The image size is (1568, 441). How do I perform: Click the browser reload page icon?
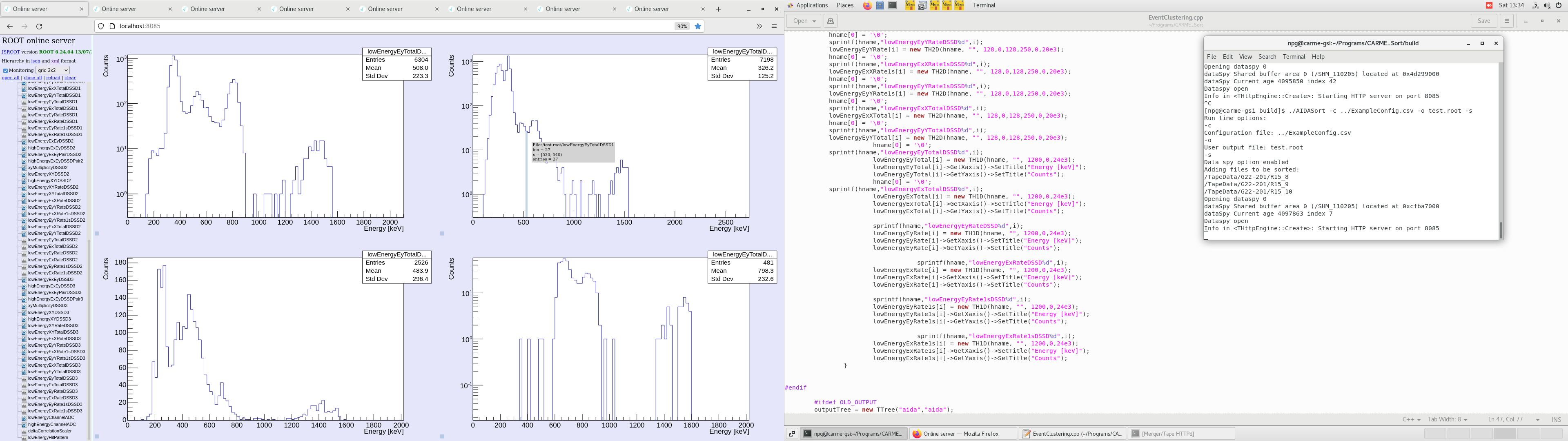(40, 26)
